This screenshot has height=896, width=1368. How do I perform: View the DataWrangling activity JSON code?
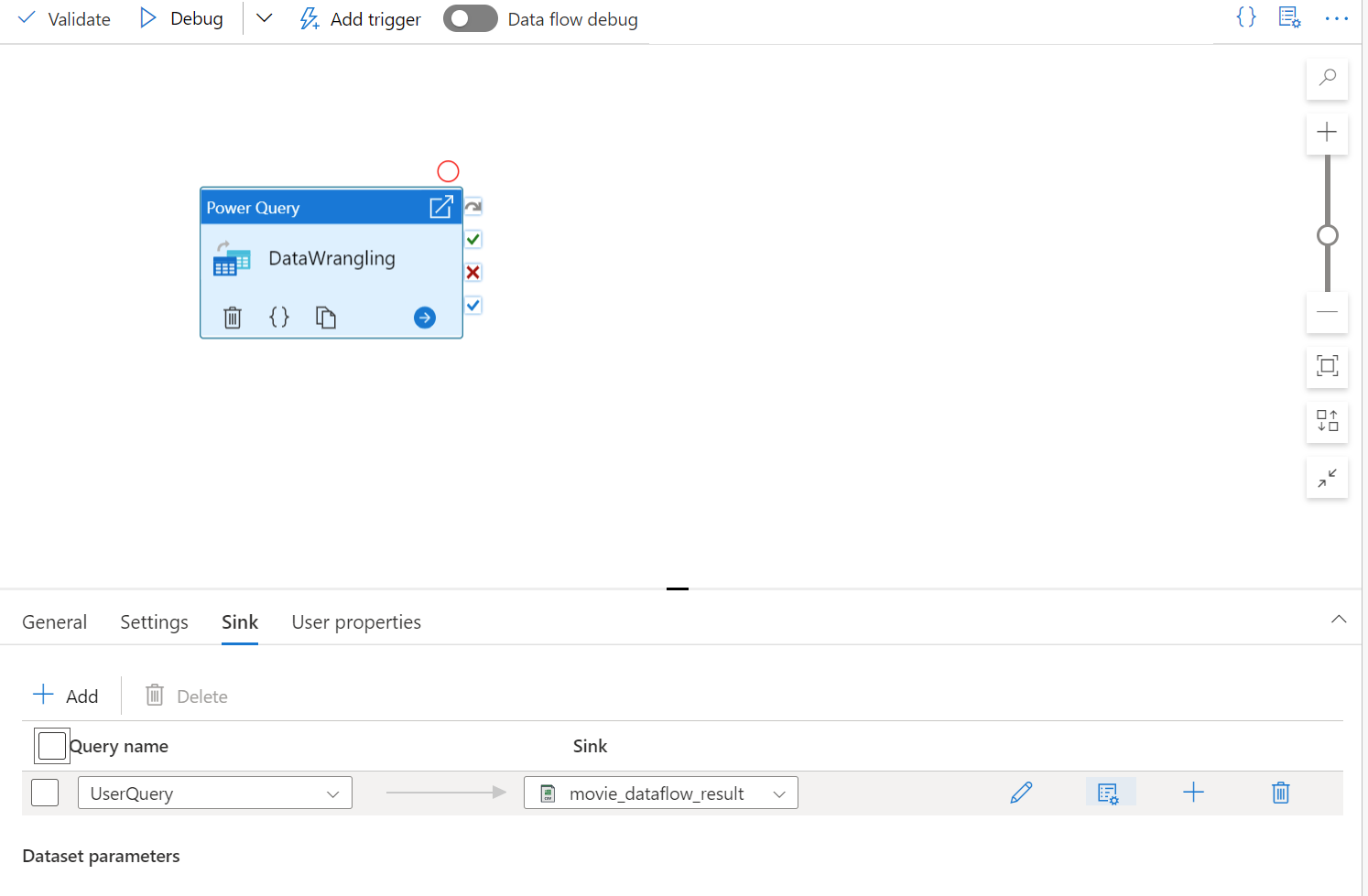tap(279, 317)
